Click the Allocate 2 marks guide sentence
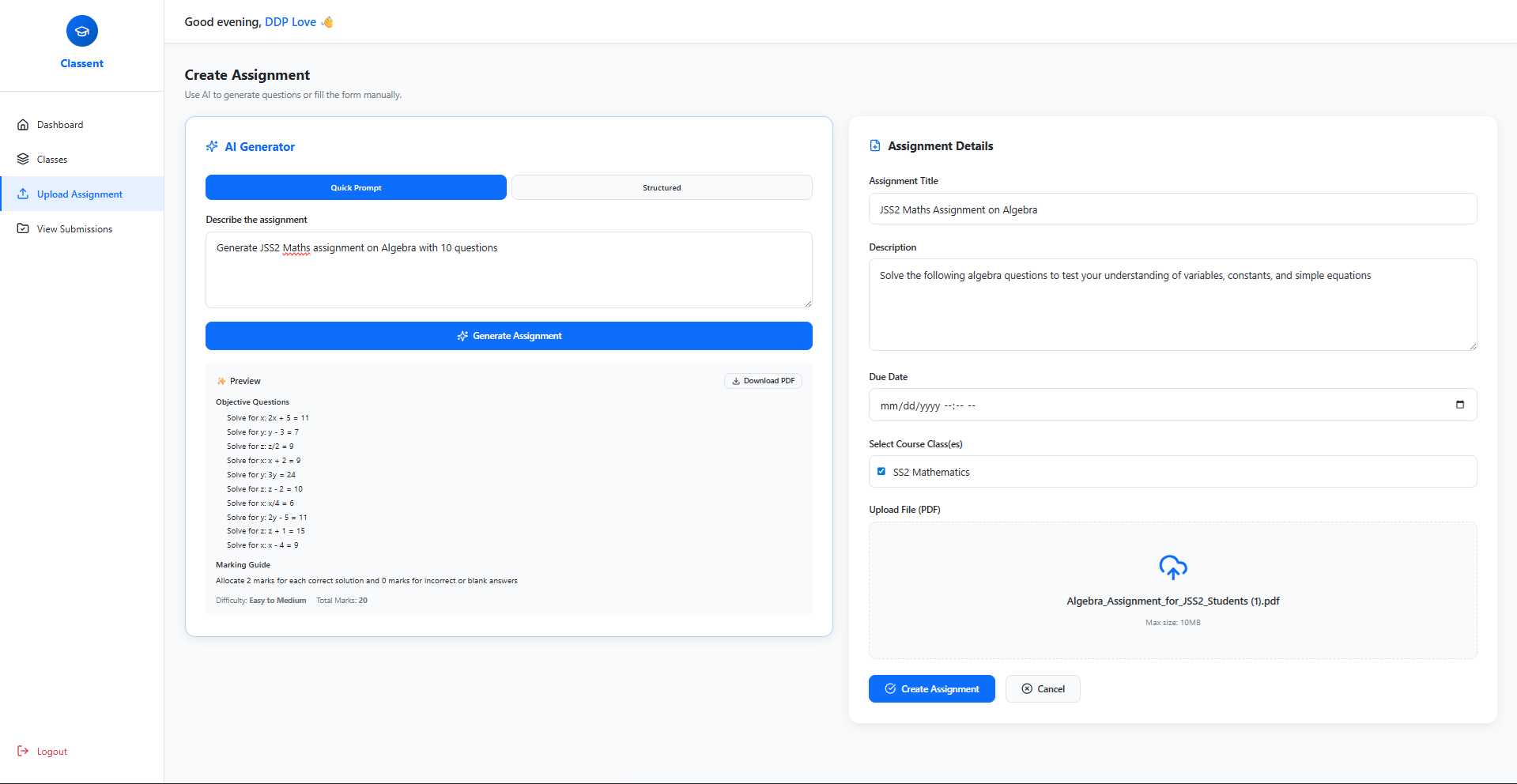The image size is (1517, 784). tap(367, 581)
